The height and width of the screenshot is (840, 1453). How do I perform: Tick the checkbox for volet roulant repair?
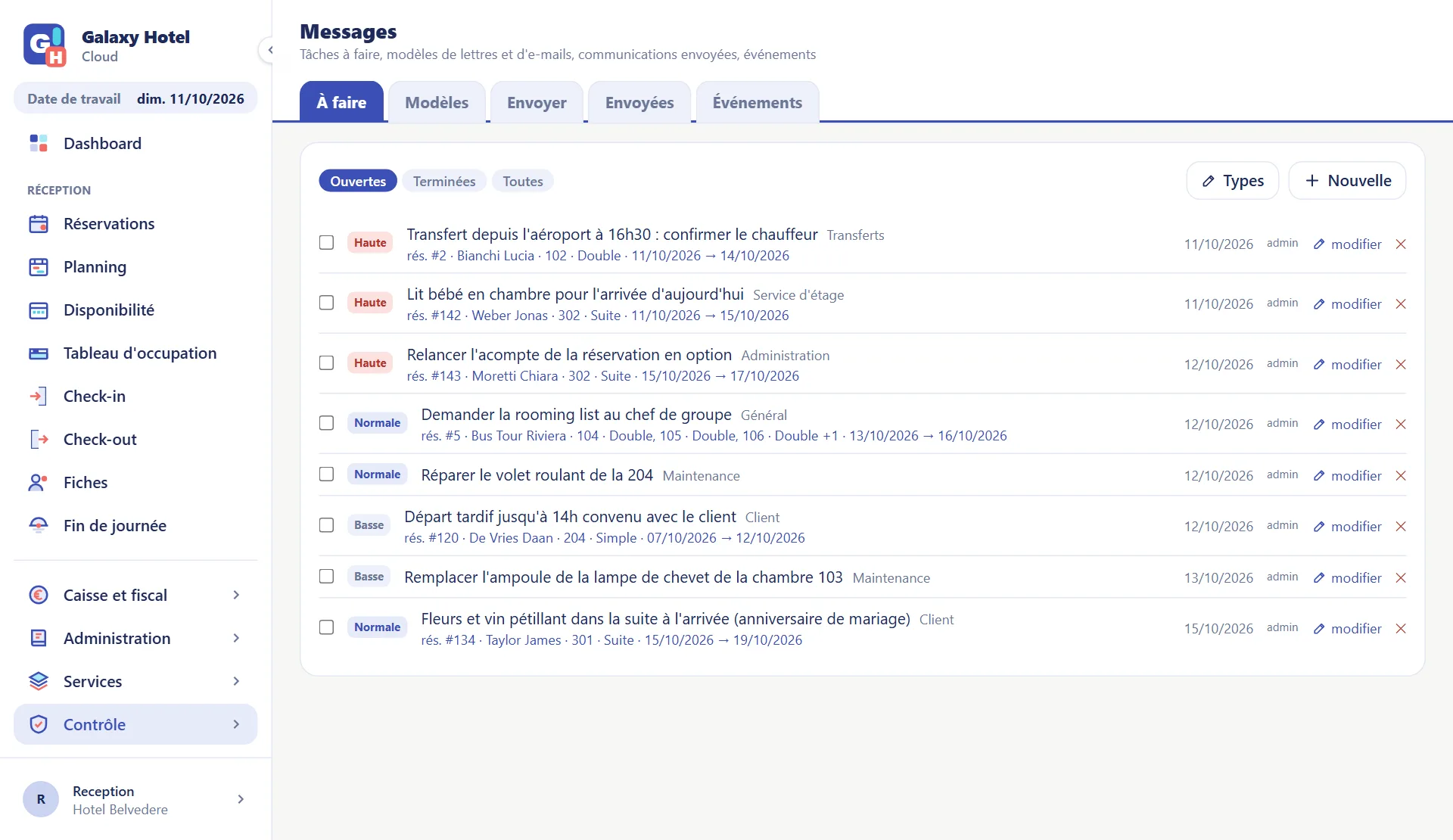click(x=326, y=474)
